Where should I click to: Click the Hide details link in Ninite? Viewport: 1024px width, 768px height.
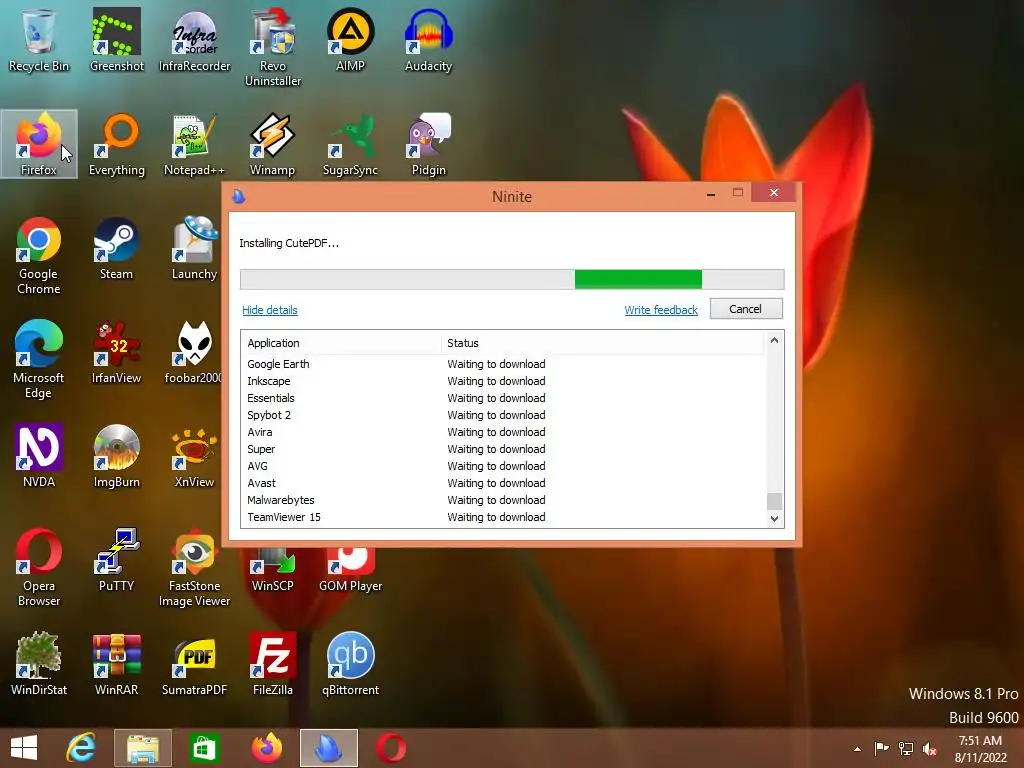pos(270,310)
